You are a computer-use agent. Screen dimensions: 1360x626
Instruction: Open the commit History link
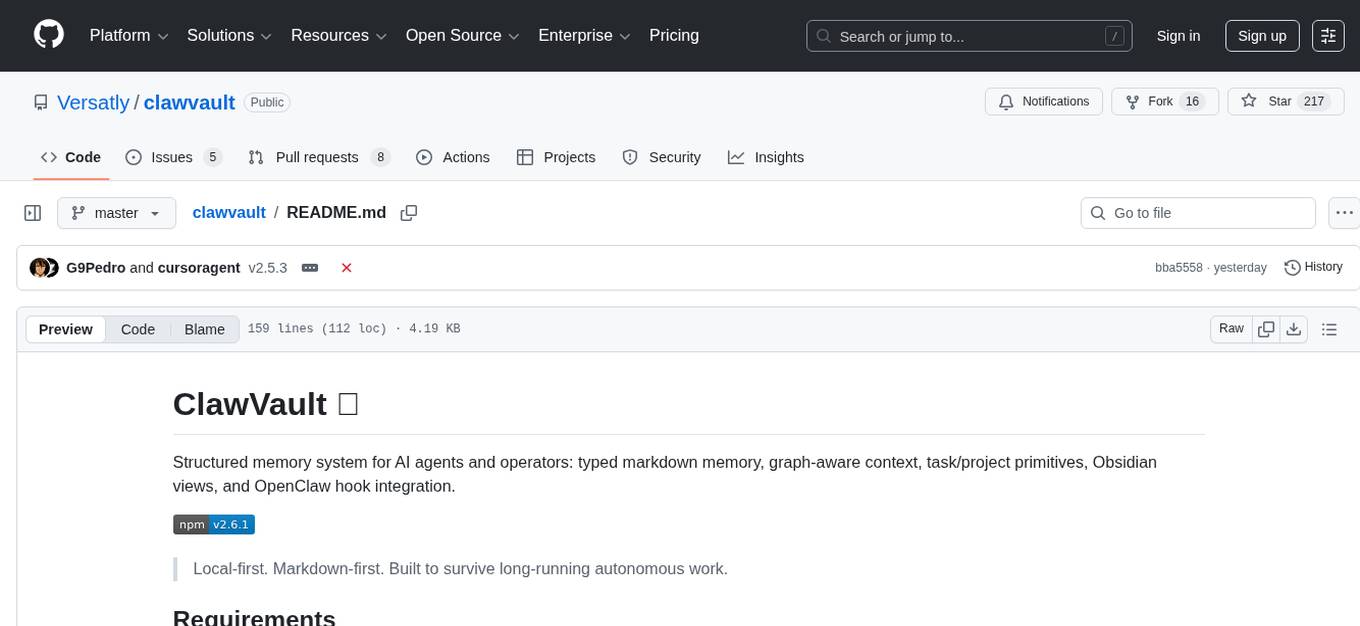[1313, 267]
